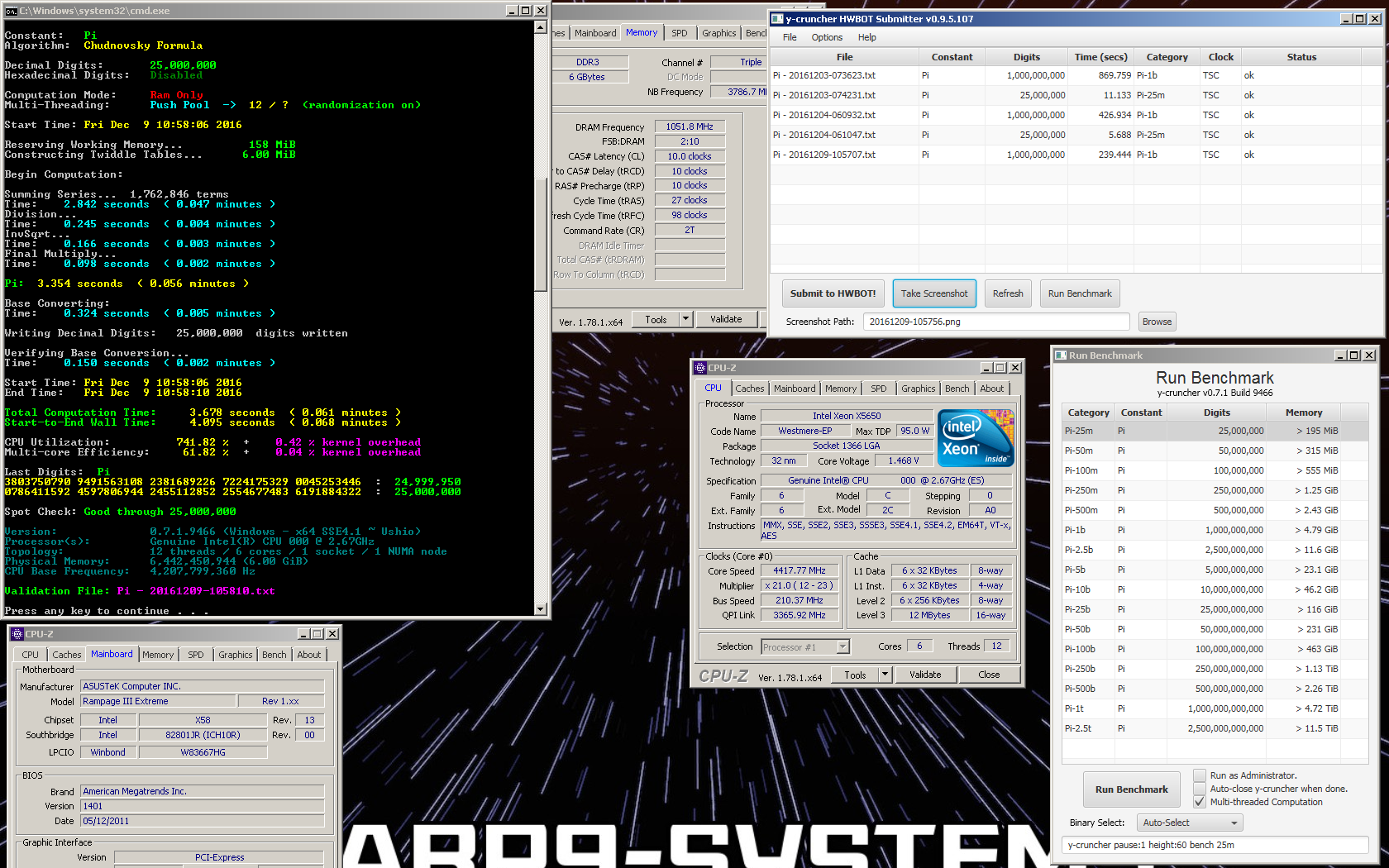The height and width of the screenshot is (868, 1389).
Task: Open the About tab in CPU-Z CPU window
Action: [992, 389]
